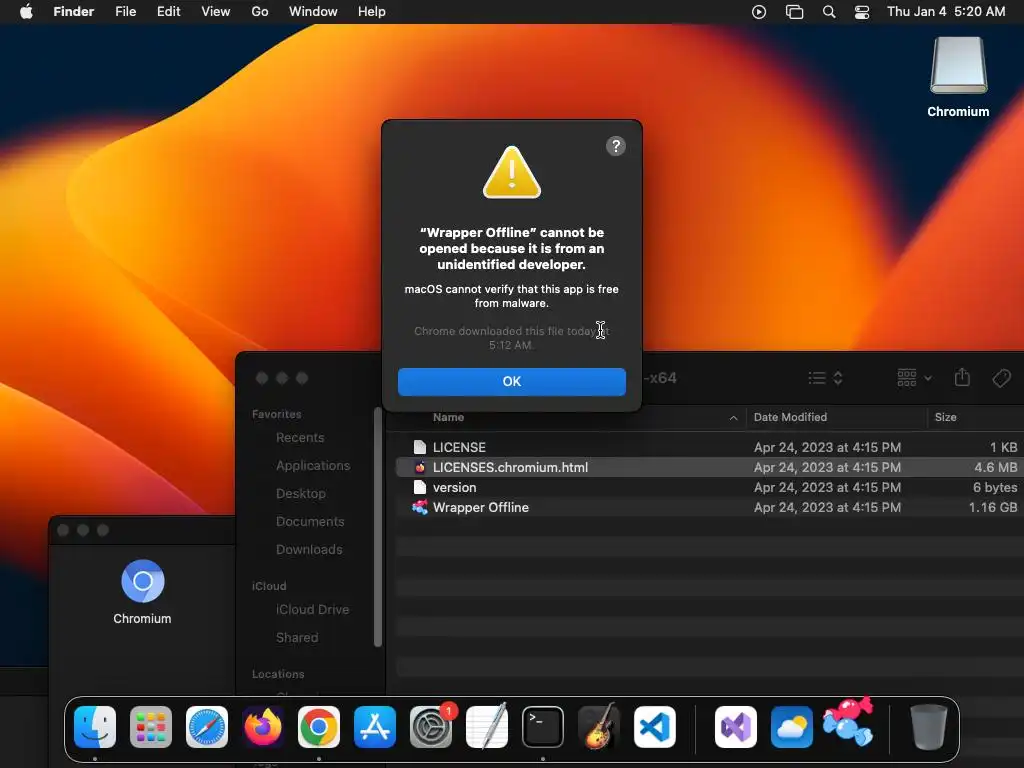Open the Trash from the Dock
The width and height of the screenshot is (1024, 768).
tap(929, 727)
